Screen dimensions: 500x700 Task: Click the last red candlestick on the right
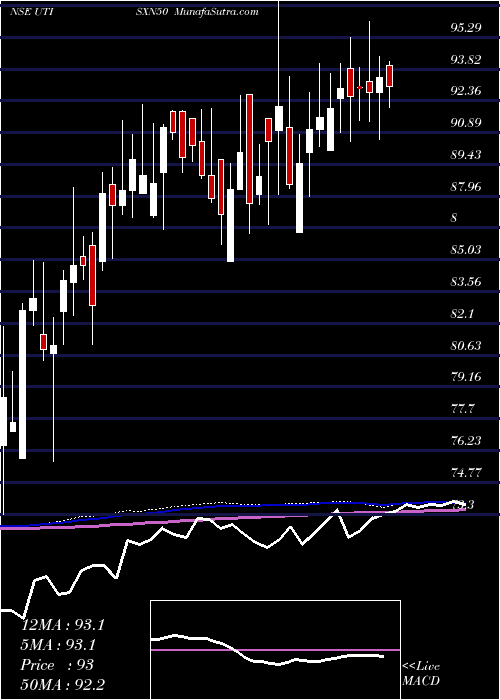pos(389,76)
